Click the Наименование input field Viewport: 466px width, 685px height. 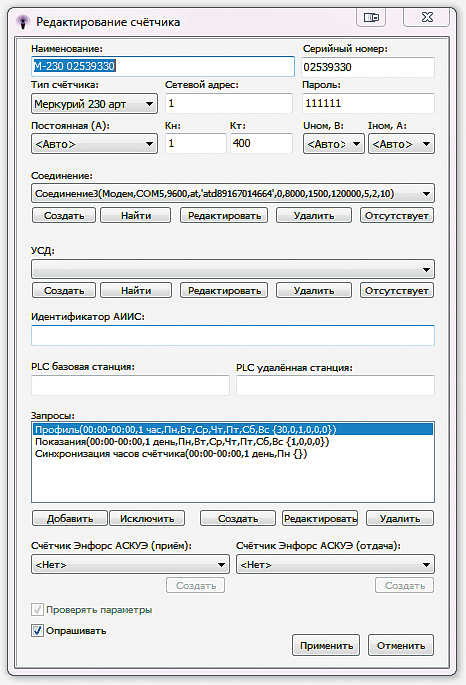point(163,66)
